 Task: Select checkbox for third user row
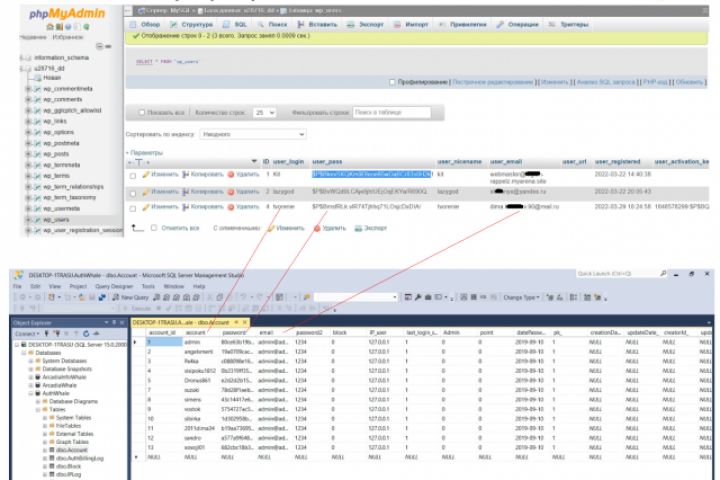click(x=133, y=209)
